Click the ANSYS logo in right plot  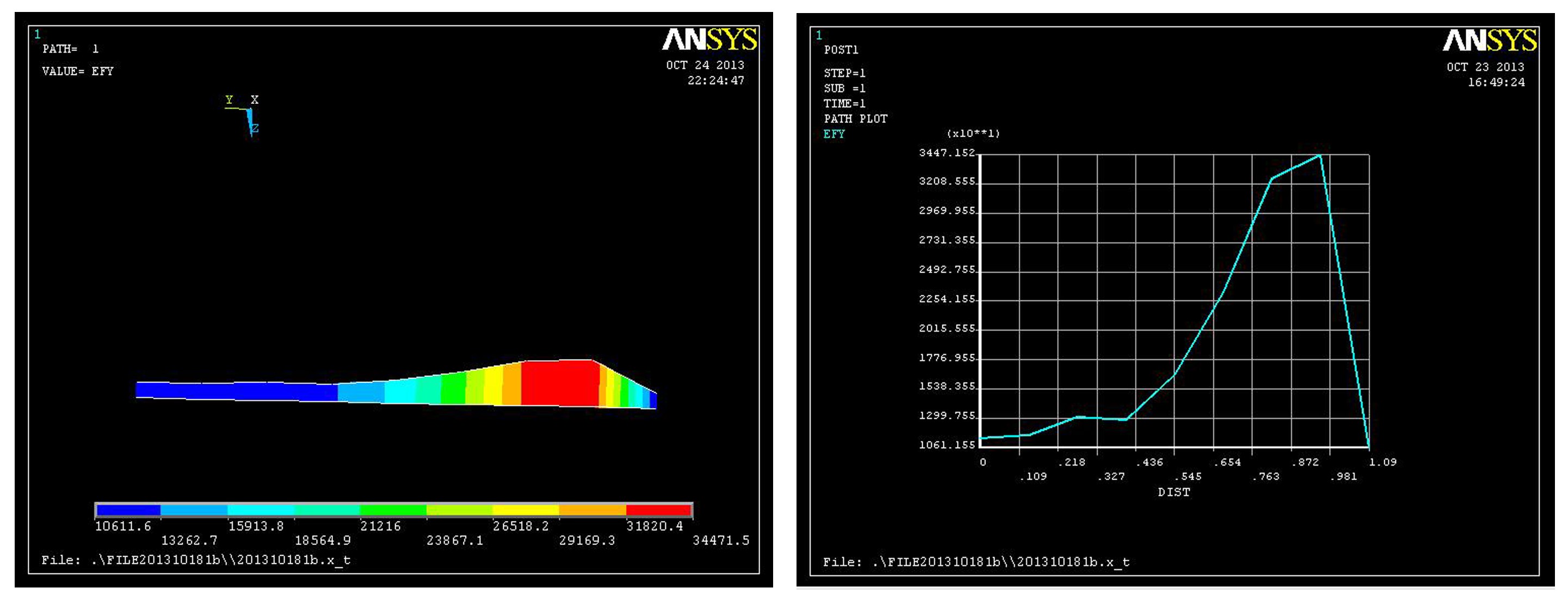point(1490,41)
